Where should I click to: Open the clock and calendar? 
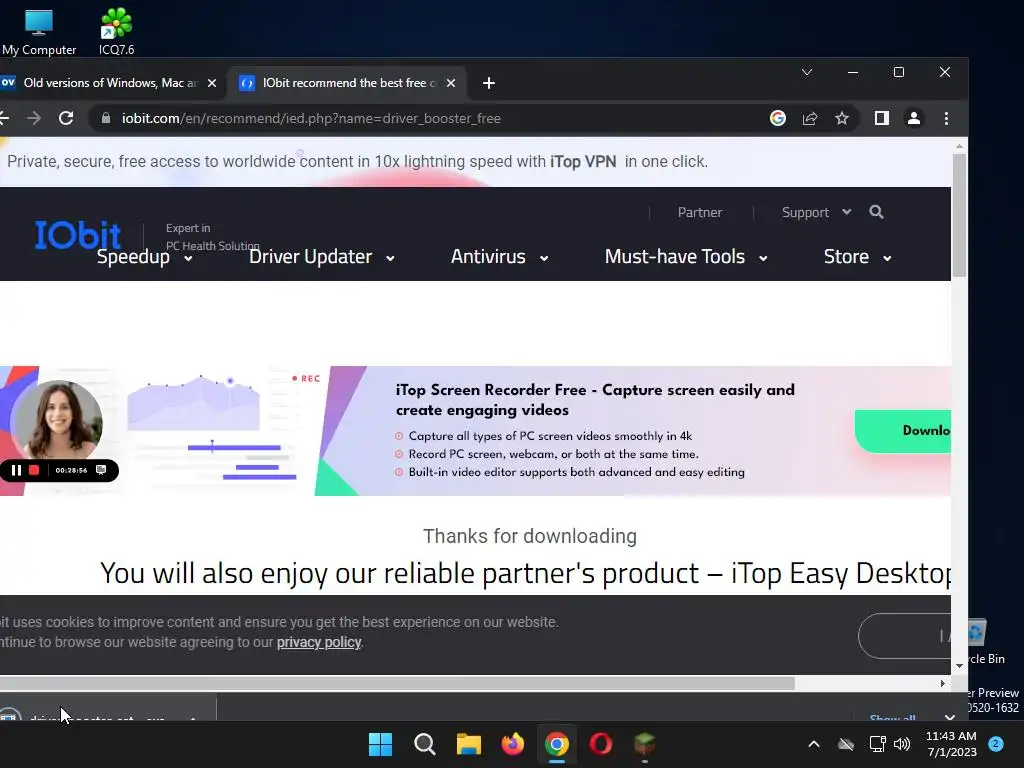[951, 744]
